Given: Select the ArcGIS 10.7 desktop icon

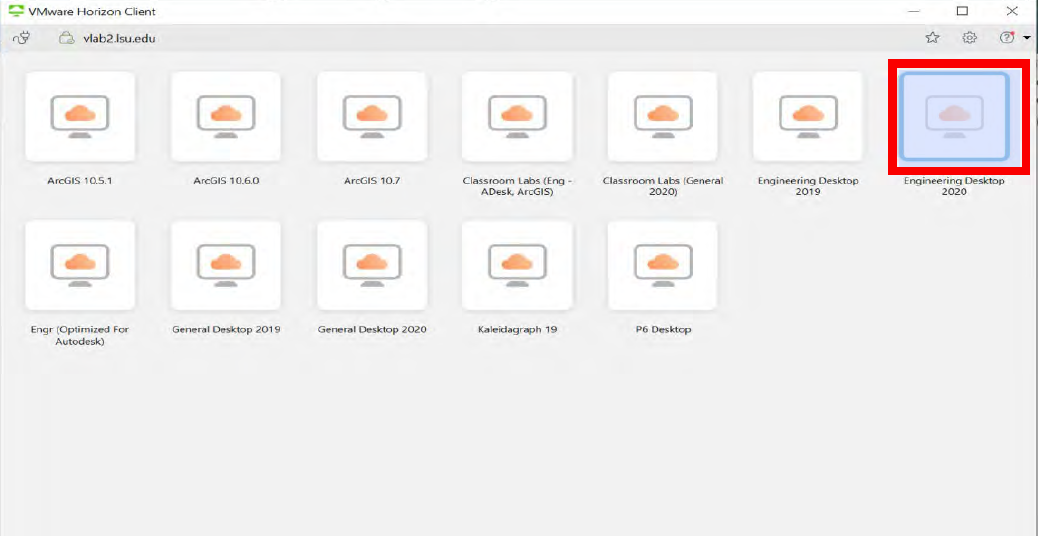Looking at the screenshot, I should (x=371, y=116).
